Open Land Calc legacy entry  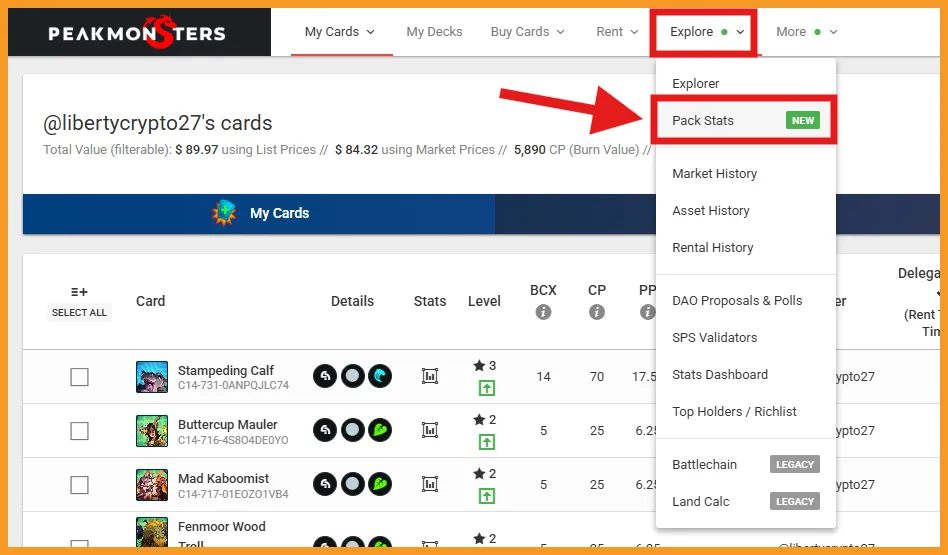[745, 501]
